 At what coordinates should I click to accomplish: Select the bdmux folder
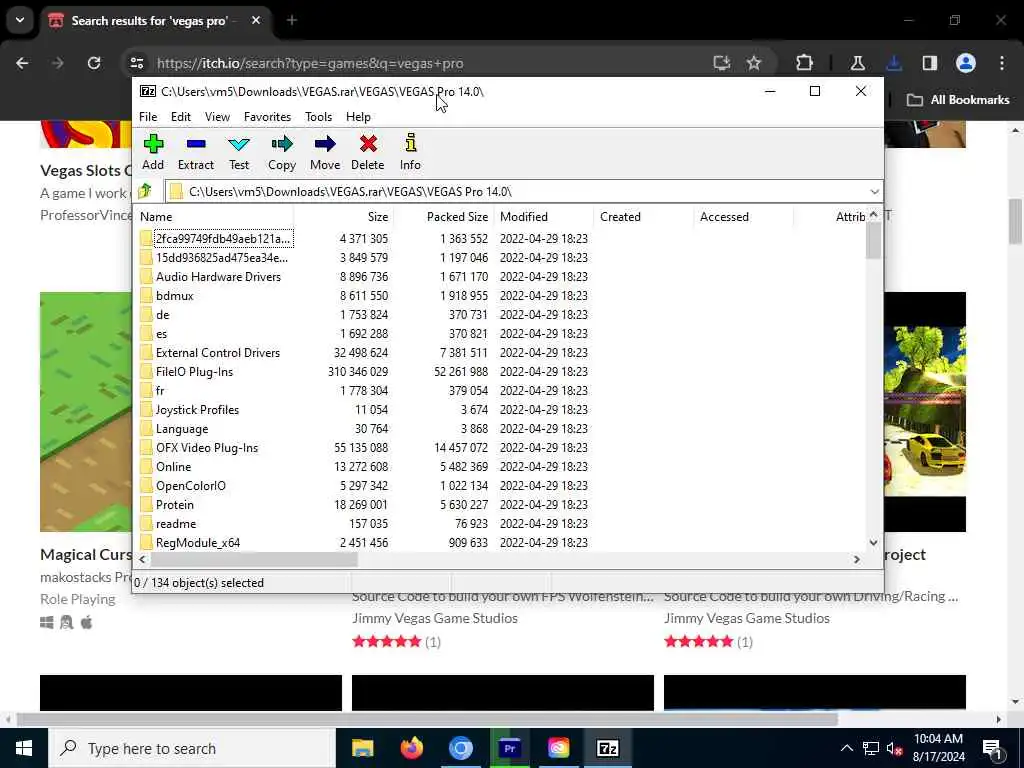175,296
